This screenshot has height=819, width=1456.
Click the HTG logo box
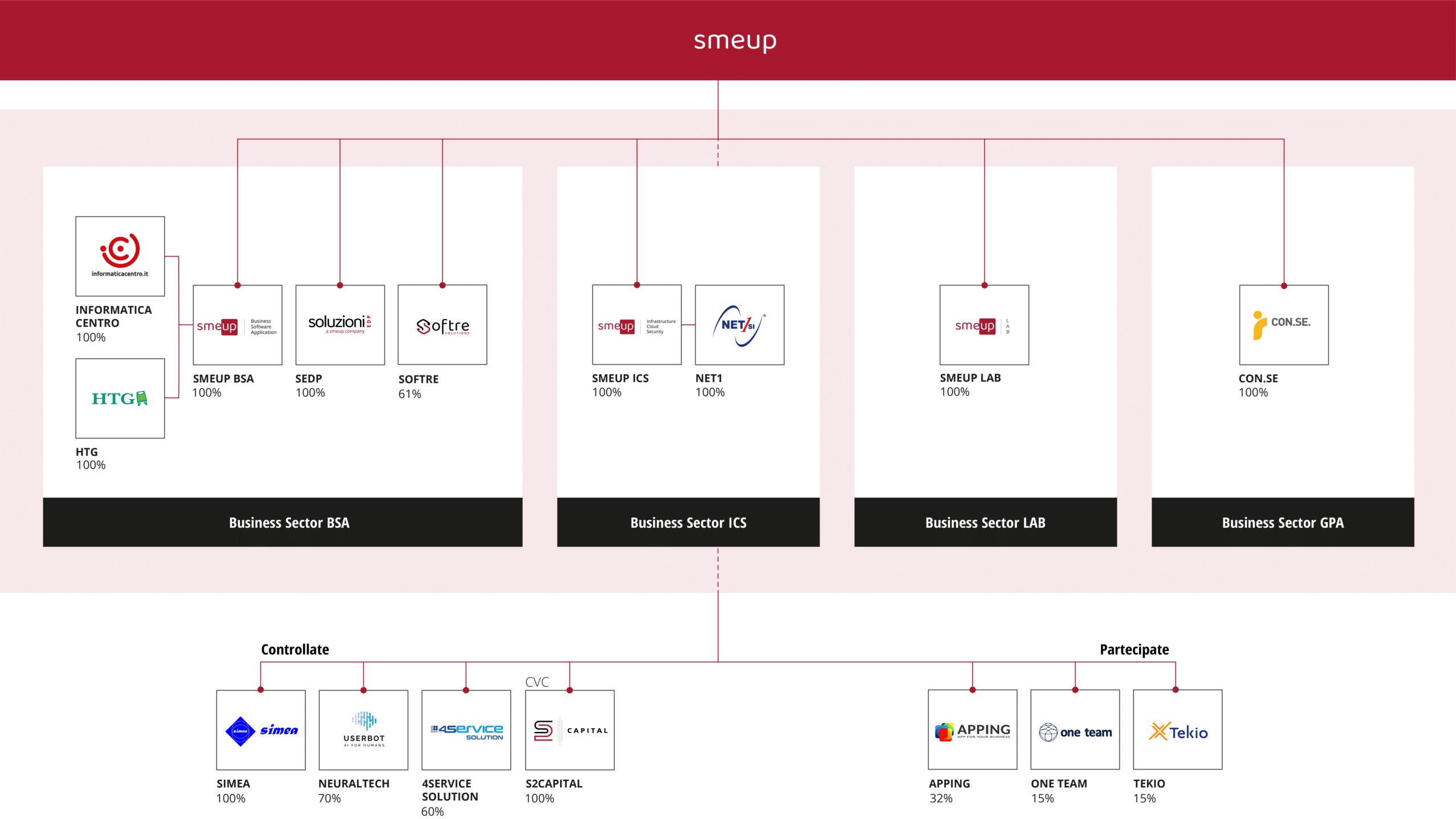pyautogui.click(x=120, y=398)
